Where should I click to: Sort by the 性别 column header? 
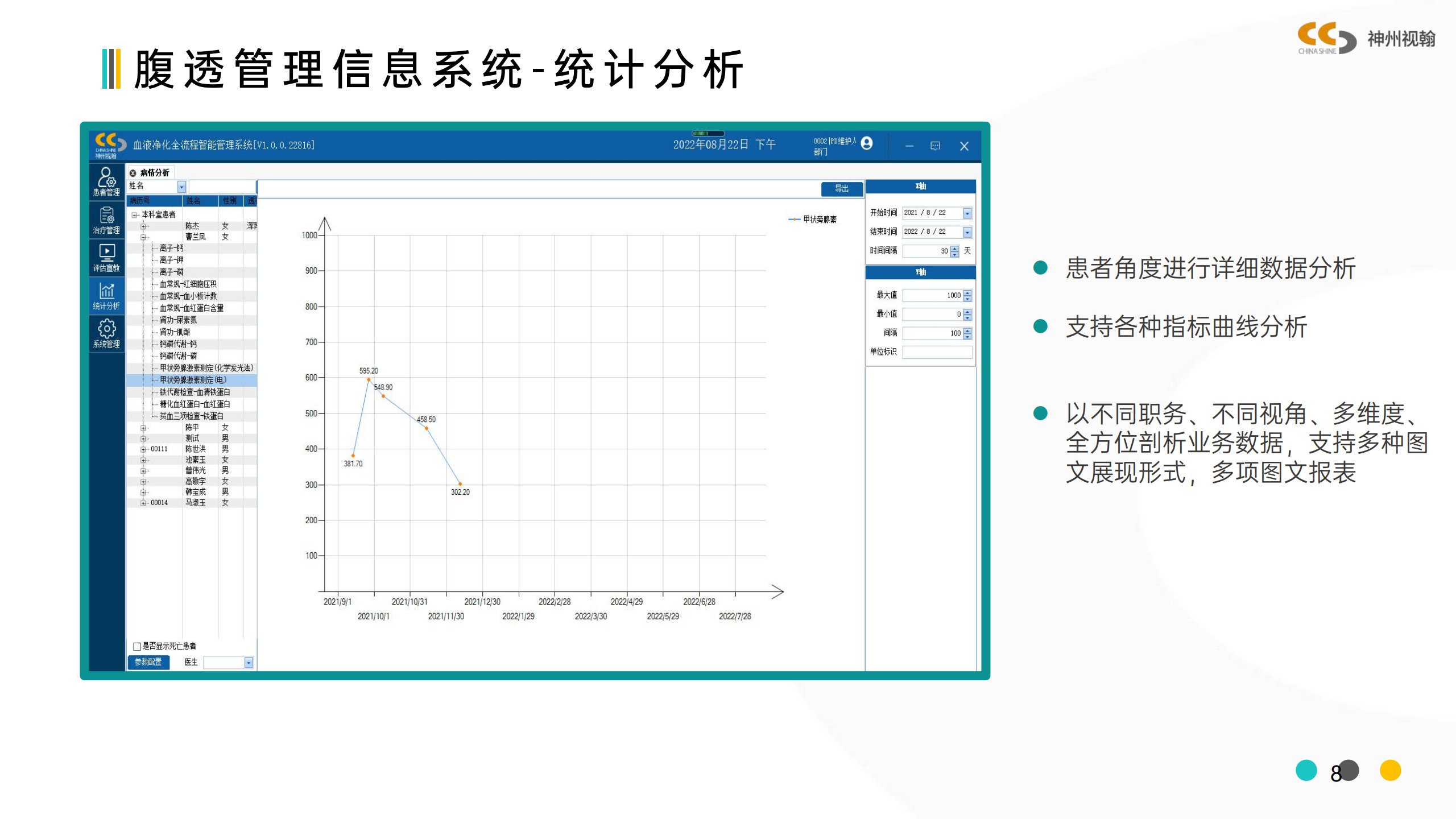pos(230,201)
